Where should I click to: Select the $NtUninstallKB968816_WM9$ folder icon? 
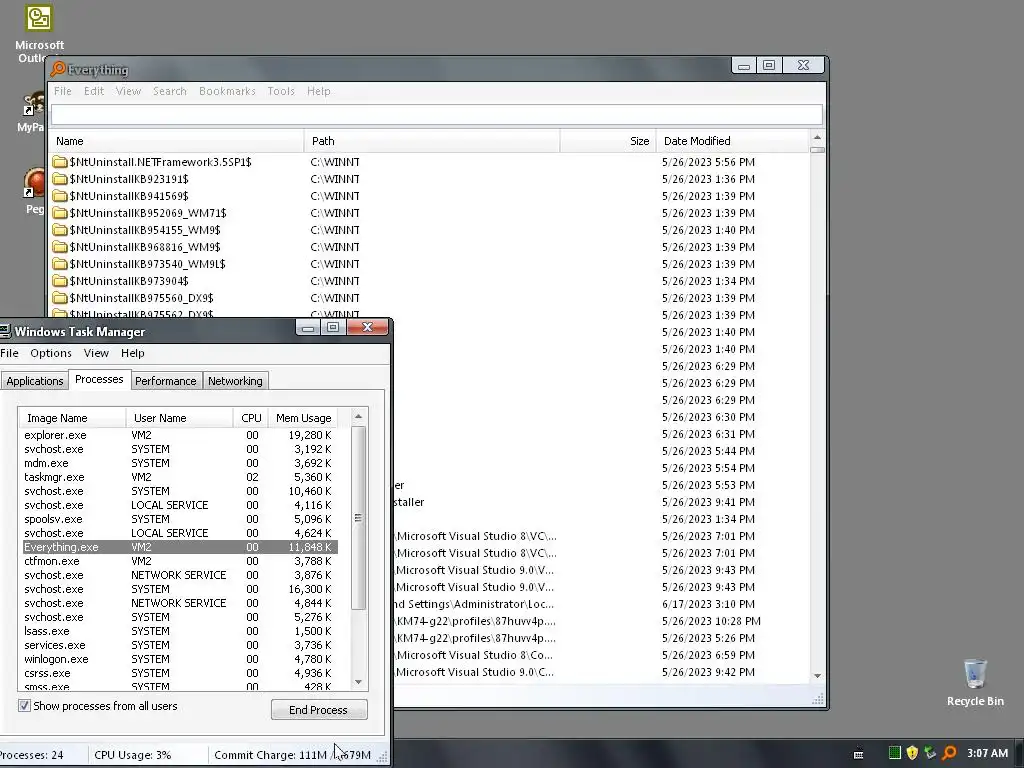coord(60,246)
